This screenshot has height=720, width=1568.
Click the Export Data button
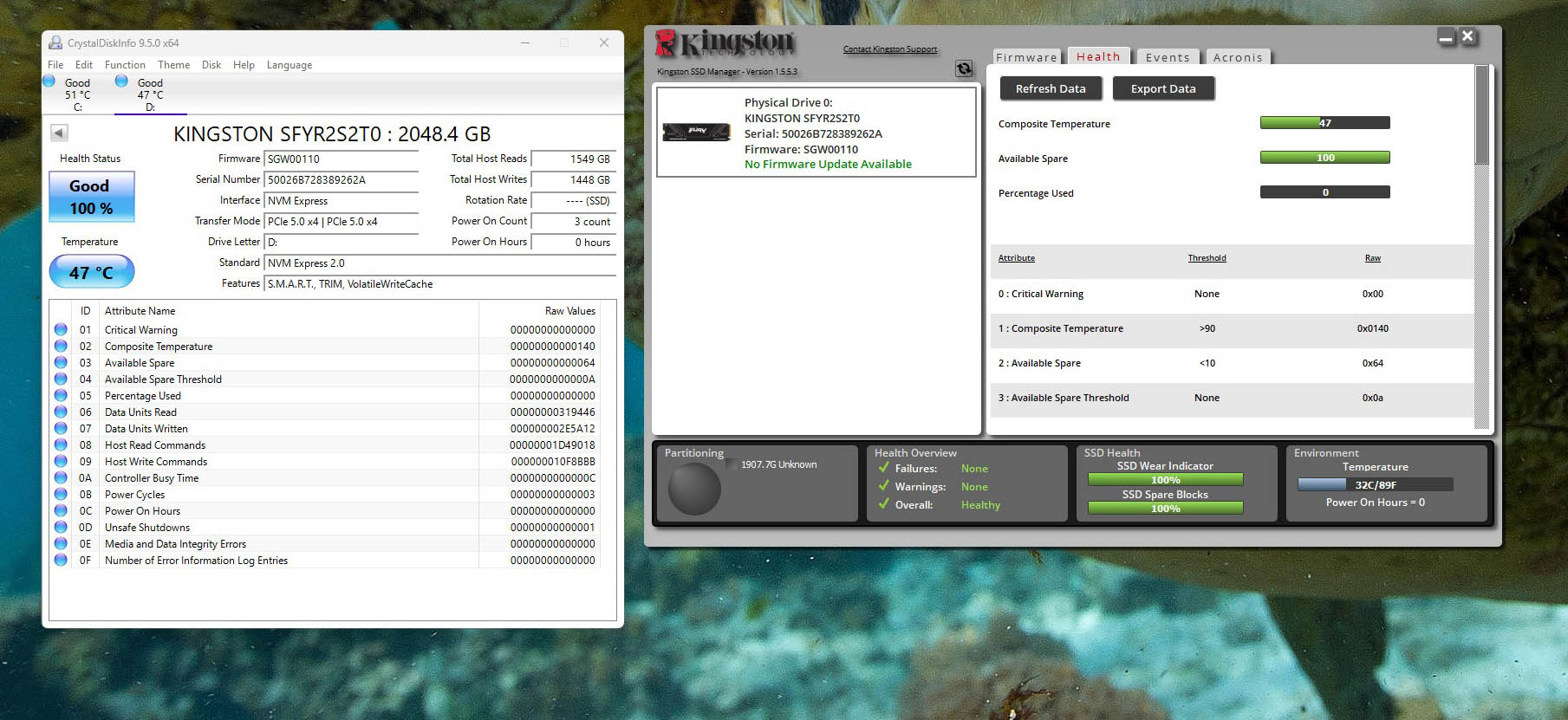click(x=1163, y=88)
